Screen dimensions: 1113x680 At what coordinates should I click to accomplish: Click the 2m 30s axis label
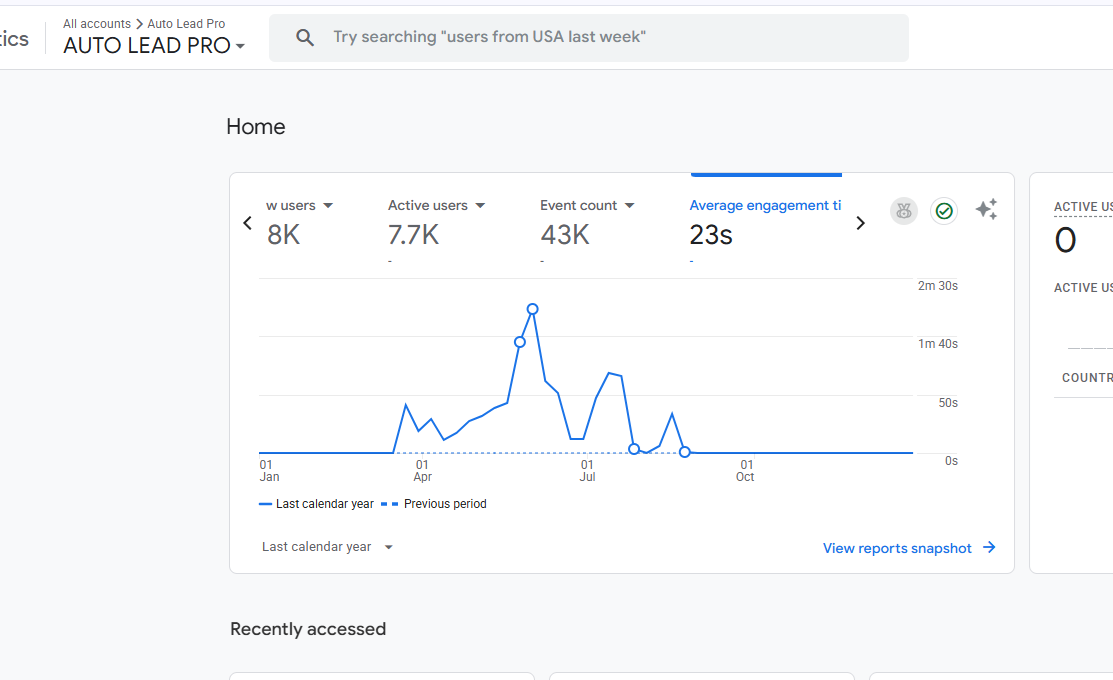tap(938, 285)
